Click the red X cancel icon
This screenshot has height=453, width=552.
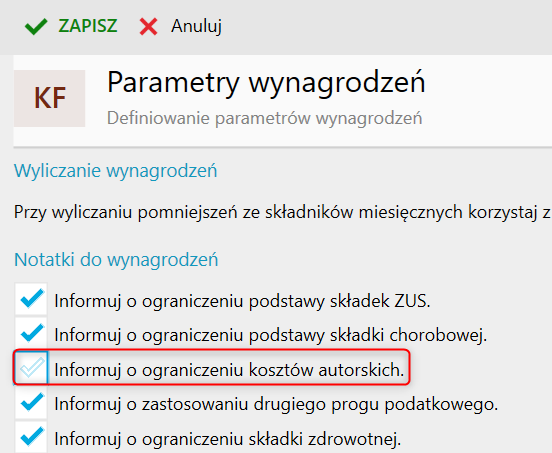pyautogui.click(x=148, y=27)
